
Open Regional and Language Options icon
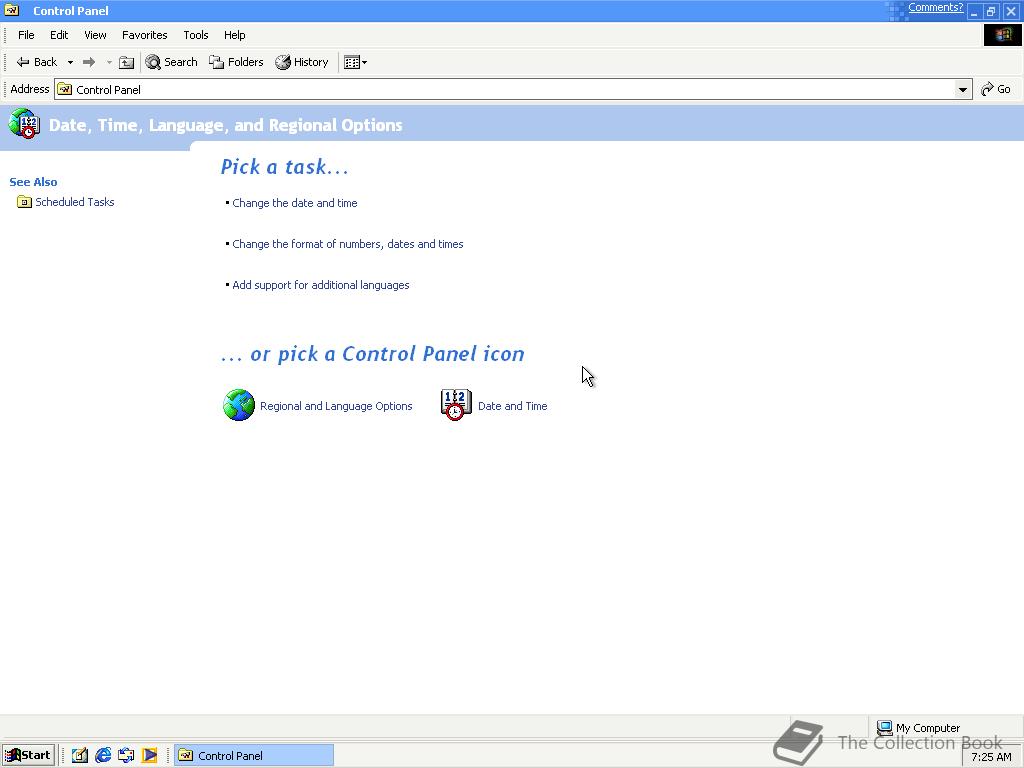(x=238, y=404)
